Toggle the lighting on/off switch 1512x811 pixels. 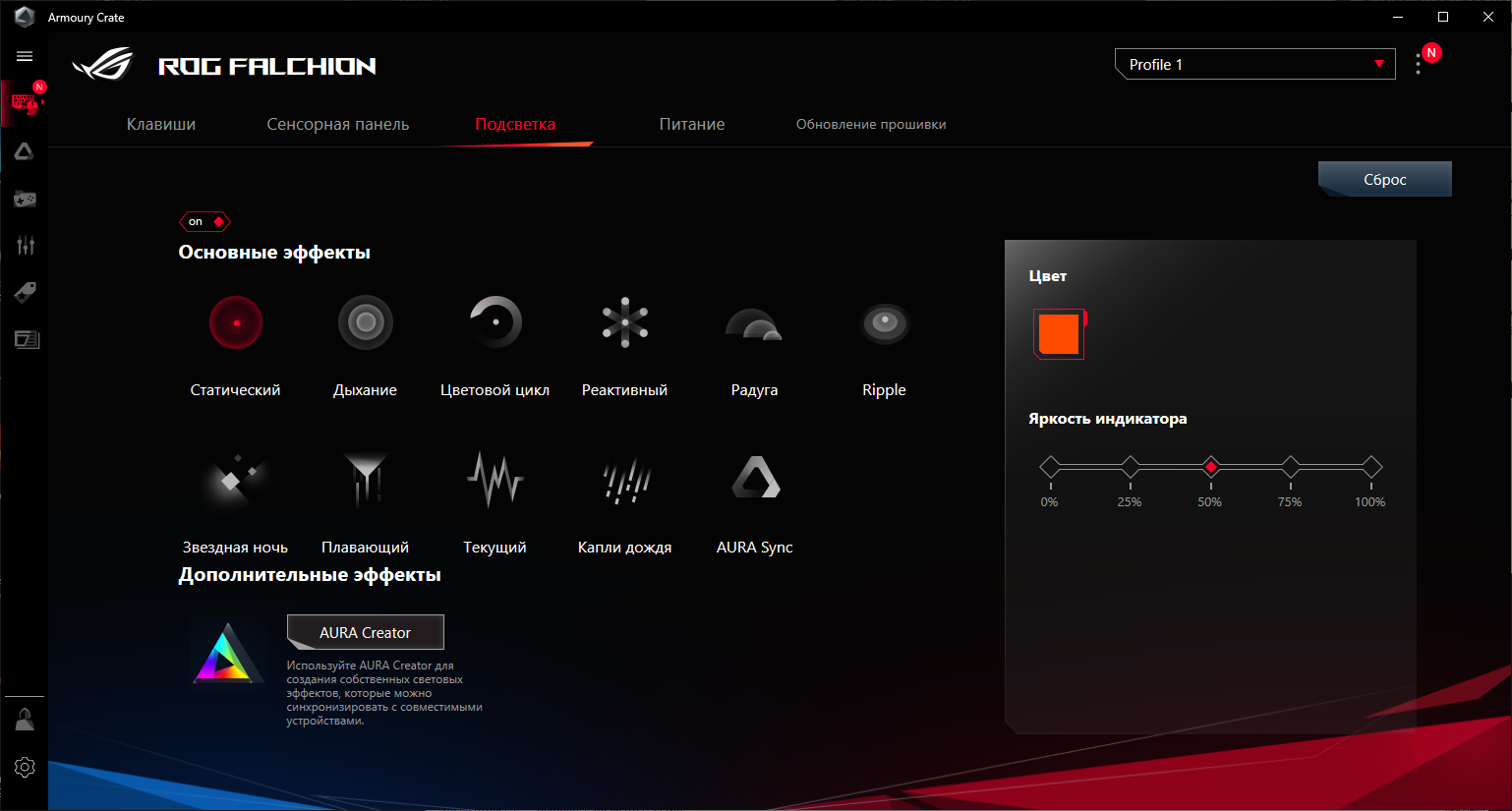pos(204,222)
